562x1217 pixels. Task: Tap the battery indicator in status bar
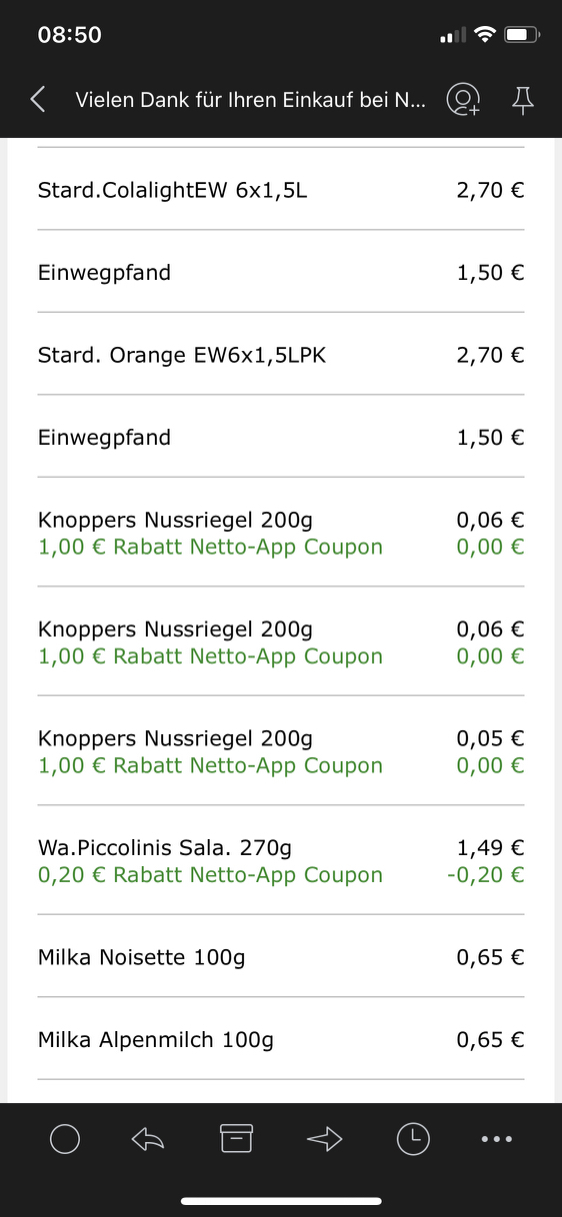[x=522, y=35]
